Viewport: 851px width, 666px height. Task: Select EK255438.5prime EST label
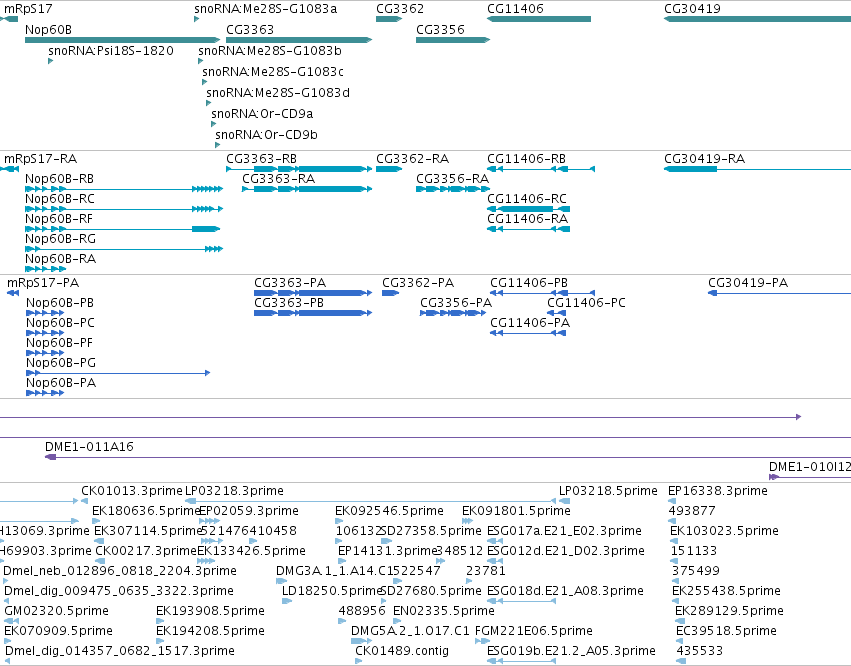(x=726, y=591)
